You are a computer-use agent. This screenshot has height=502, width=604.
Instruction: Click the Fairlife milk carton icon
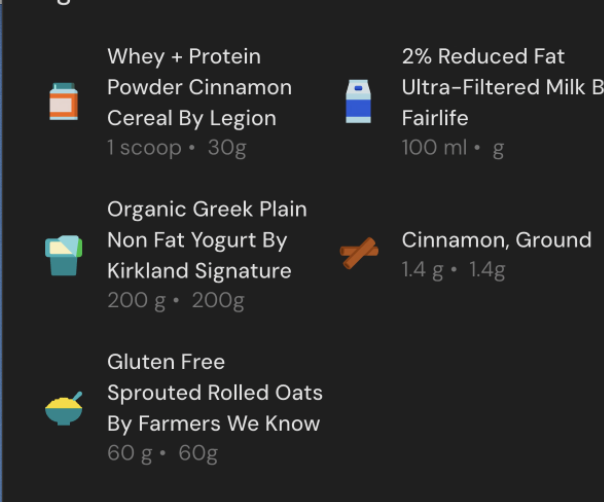[358, 101]
